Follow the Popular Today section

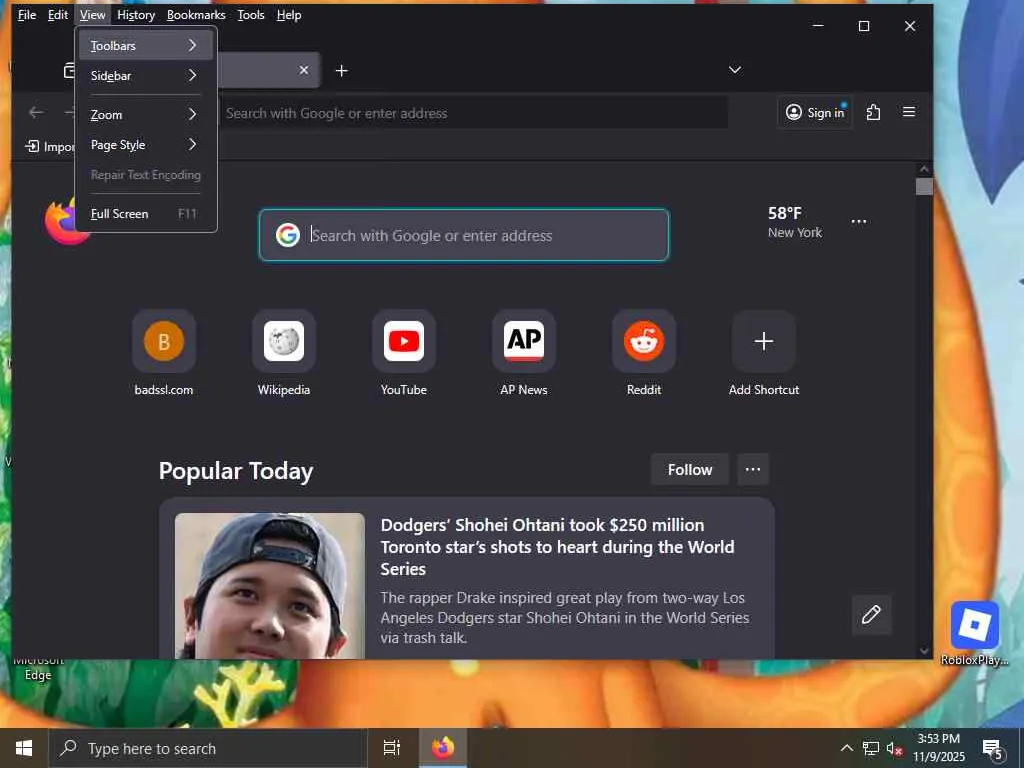pyautogui.click(x=690, y=470)
